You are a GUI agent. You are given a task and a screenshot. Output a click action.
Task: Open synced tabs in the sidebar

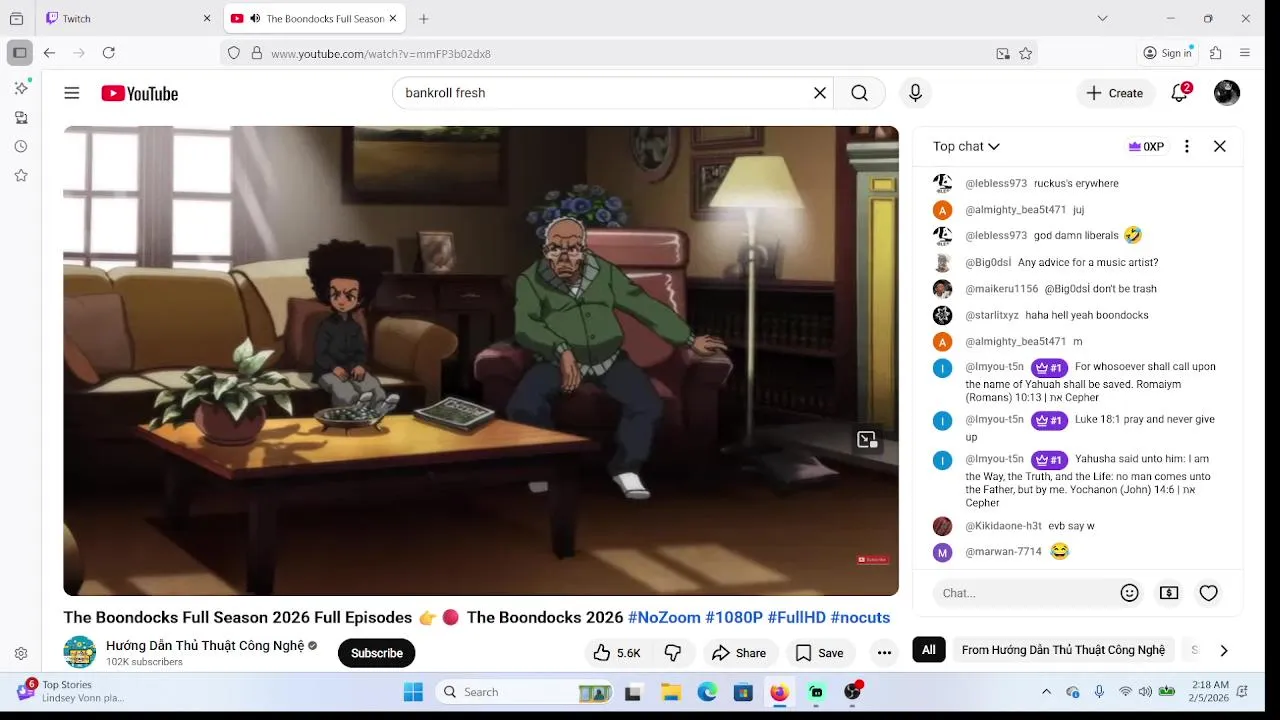21,117
